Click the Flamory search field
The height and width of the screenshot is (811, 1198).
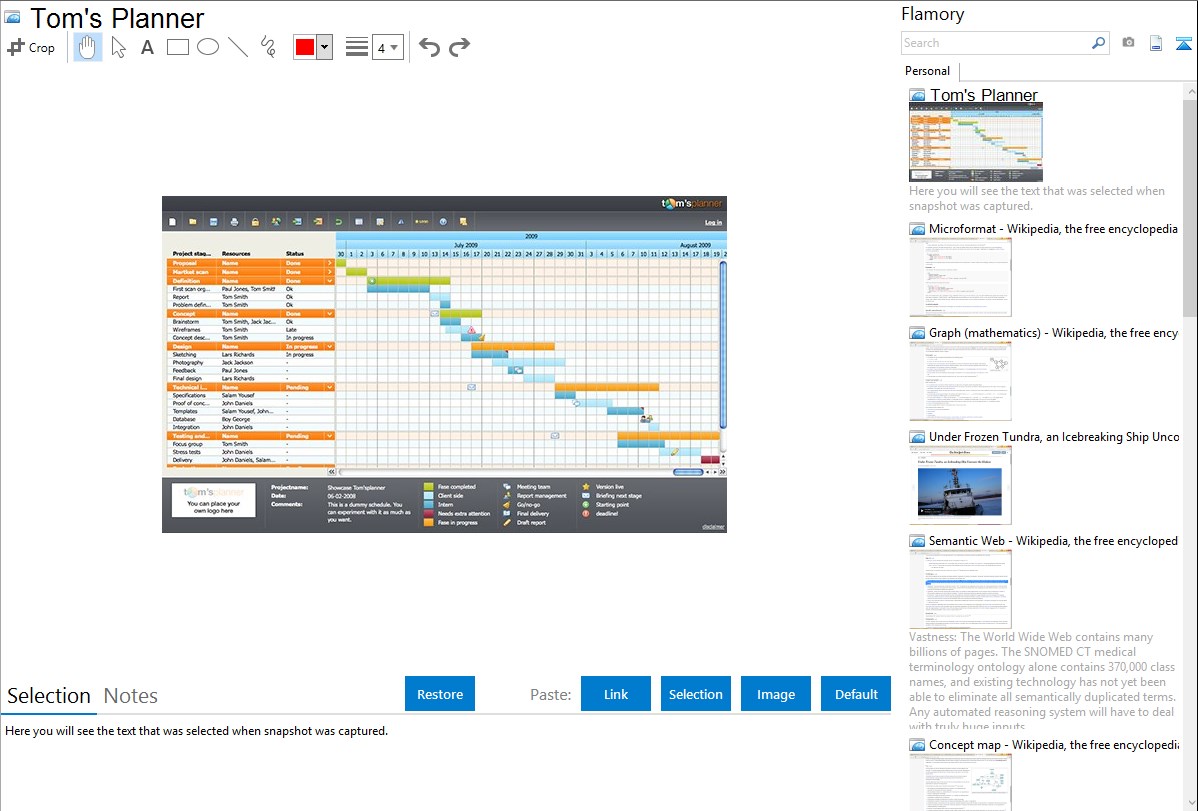(996, 43)
